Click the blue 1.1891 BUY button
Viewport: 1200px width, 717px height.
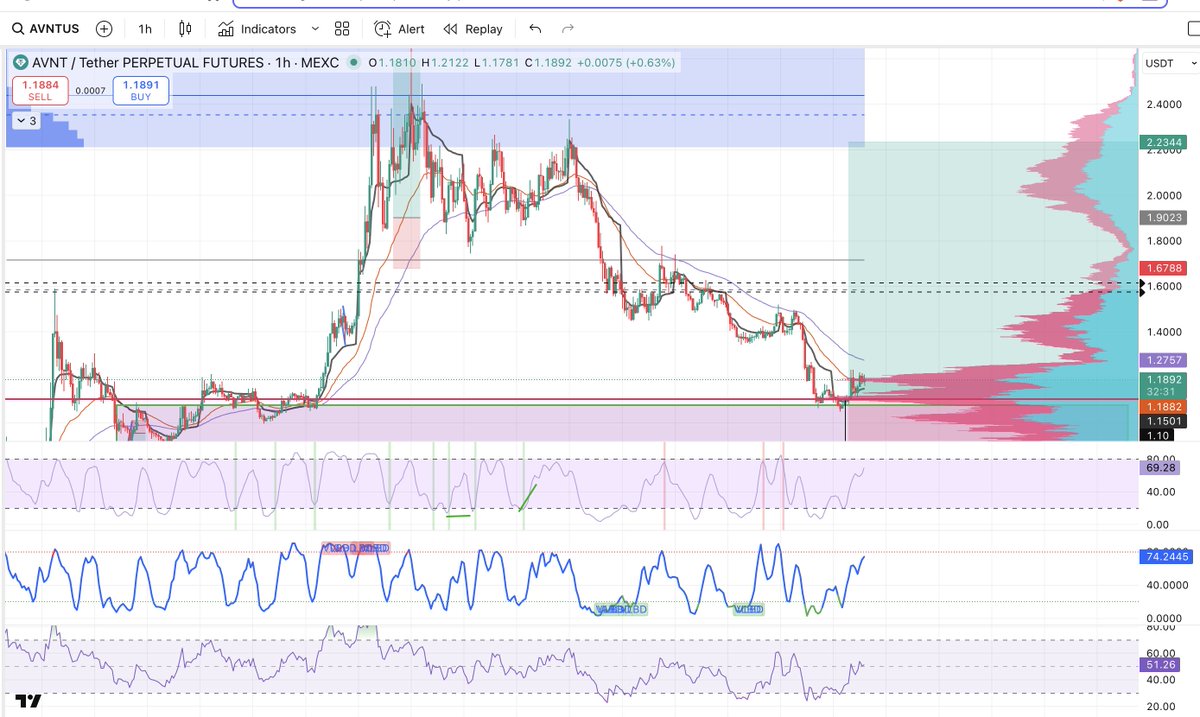click(140, 91)
